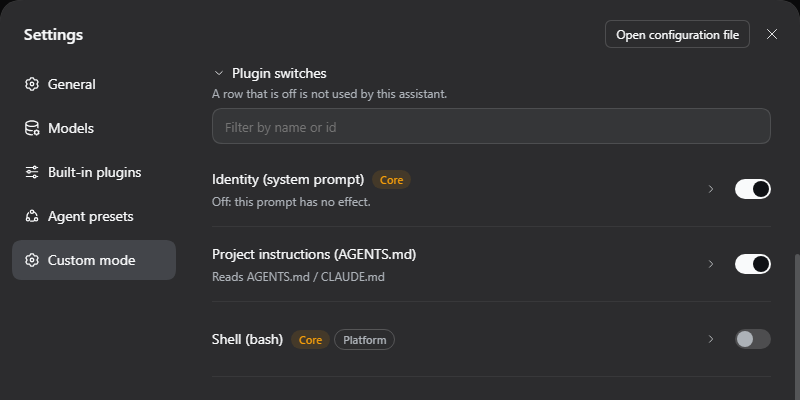
Task: Click the Models database icon
Action: (x=32, y=128)
